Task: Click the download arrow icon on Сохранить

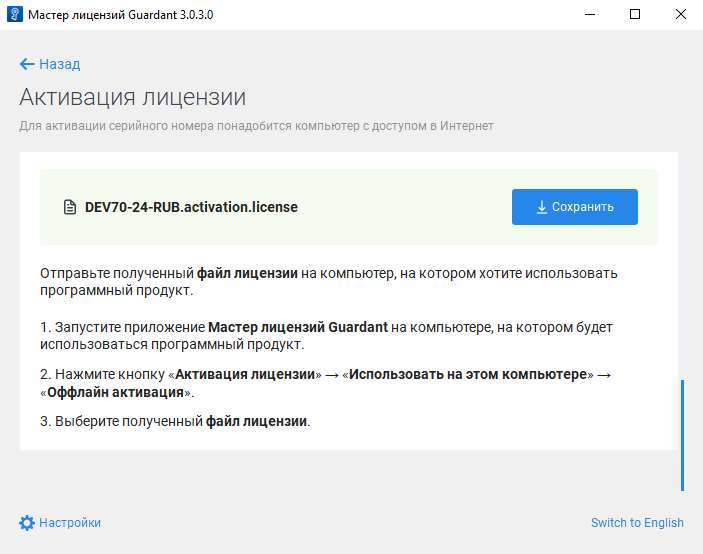Action: 541,208
